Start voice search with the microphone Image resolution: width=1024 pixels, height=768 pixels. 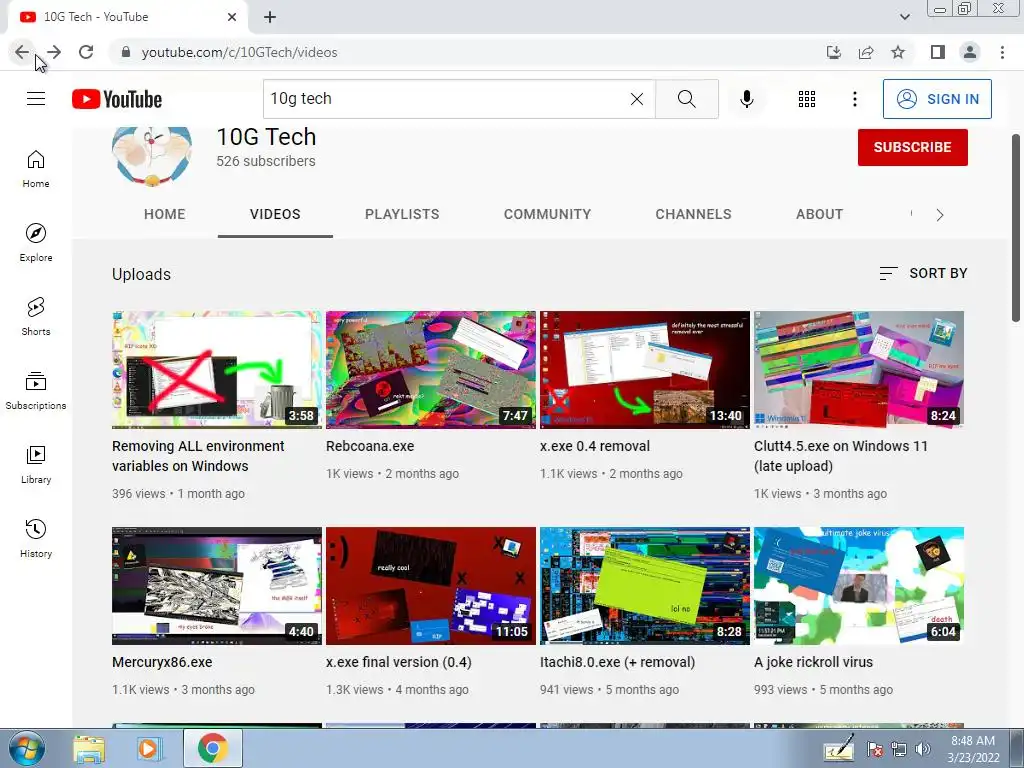click(x=746, y=99)
